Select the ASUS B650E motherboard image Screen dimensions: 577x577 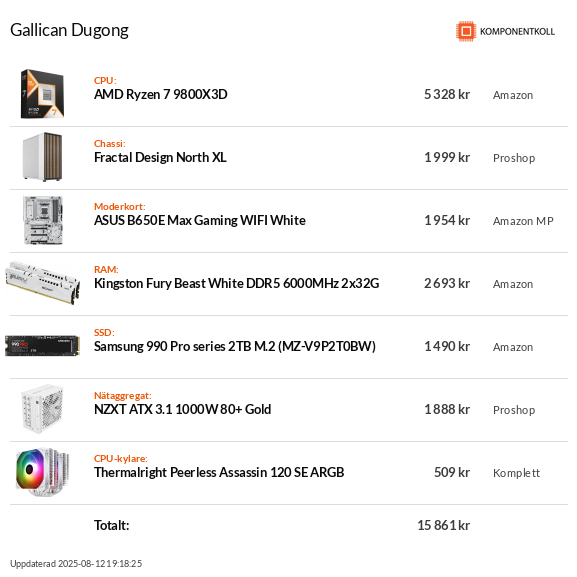click(43, 220)
